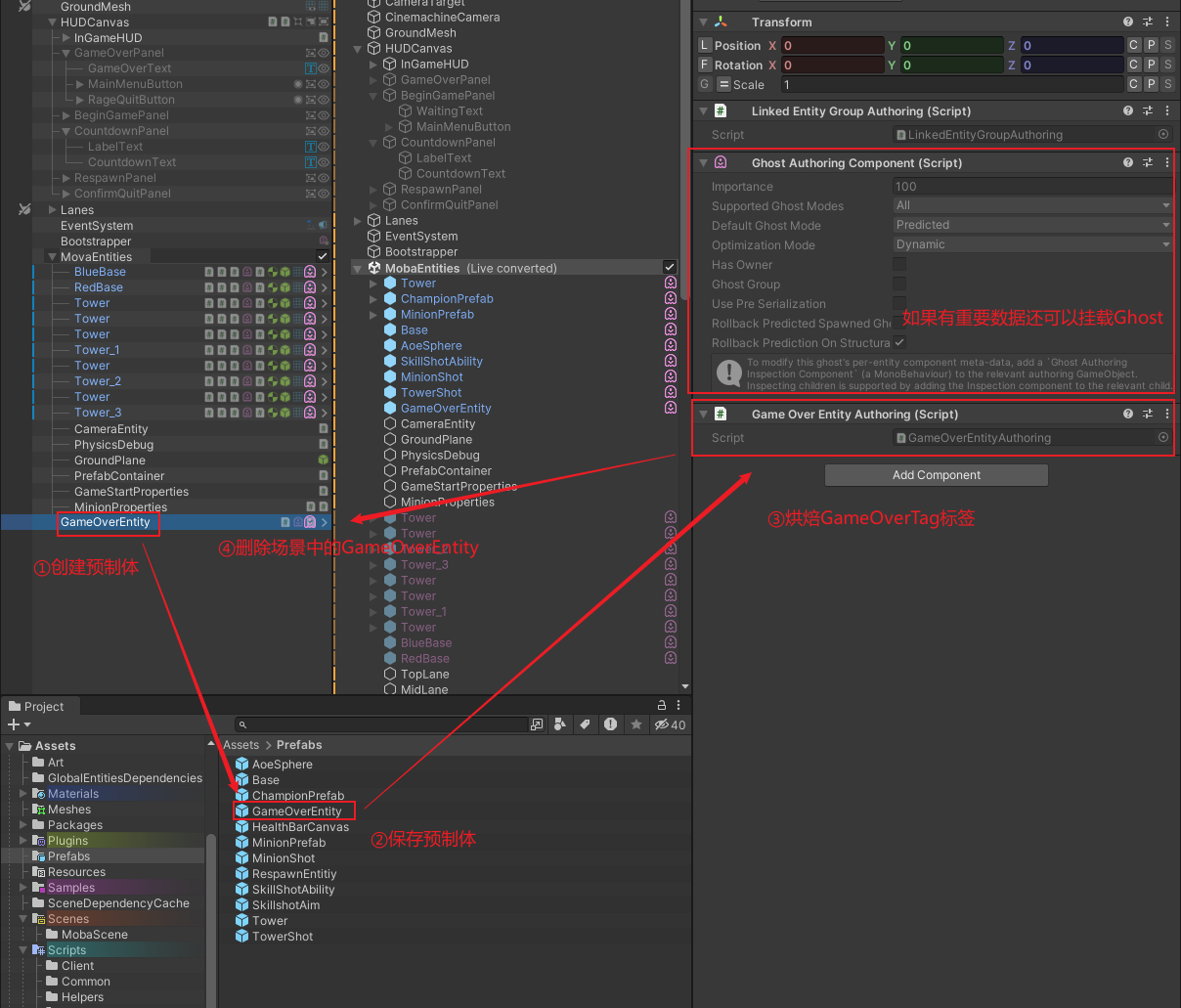This screenshot has height=1008, width=1181.
Task: Expand Materials folder in Project tree
Action: click(23, 794)
